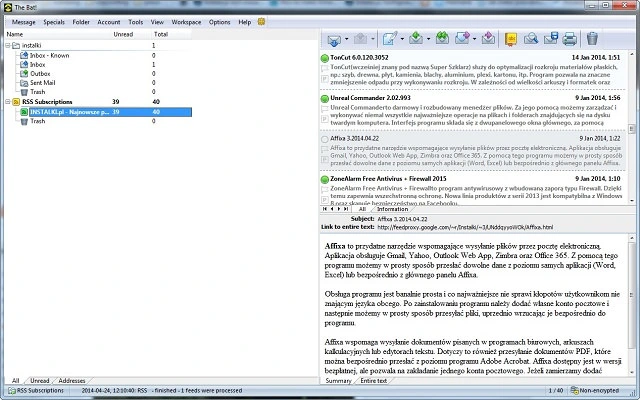Toggle the flag box on Affixa message entry
640x400 pixels.
coord(325,148)
